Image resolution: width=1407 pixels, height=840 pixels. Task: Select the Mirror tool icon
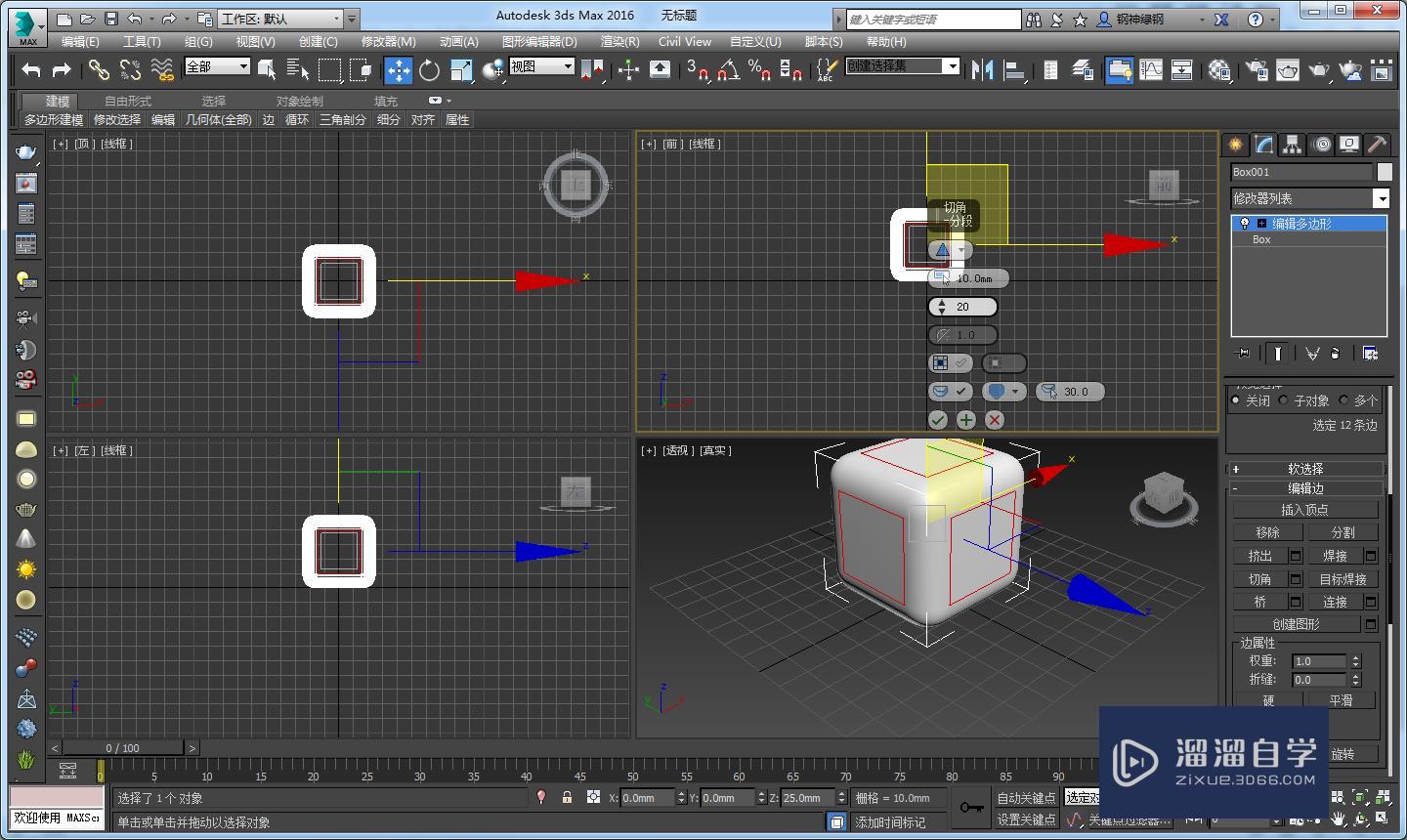[983, 70]
